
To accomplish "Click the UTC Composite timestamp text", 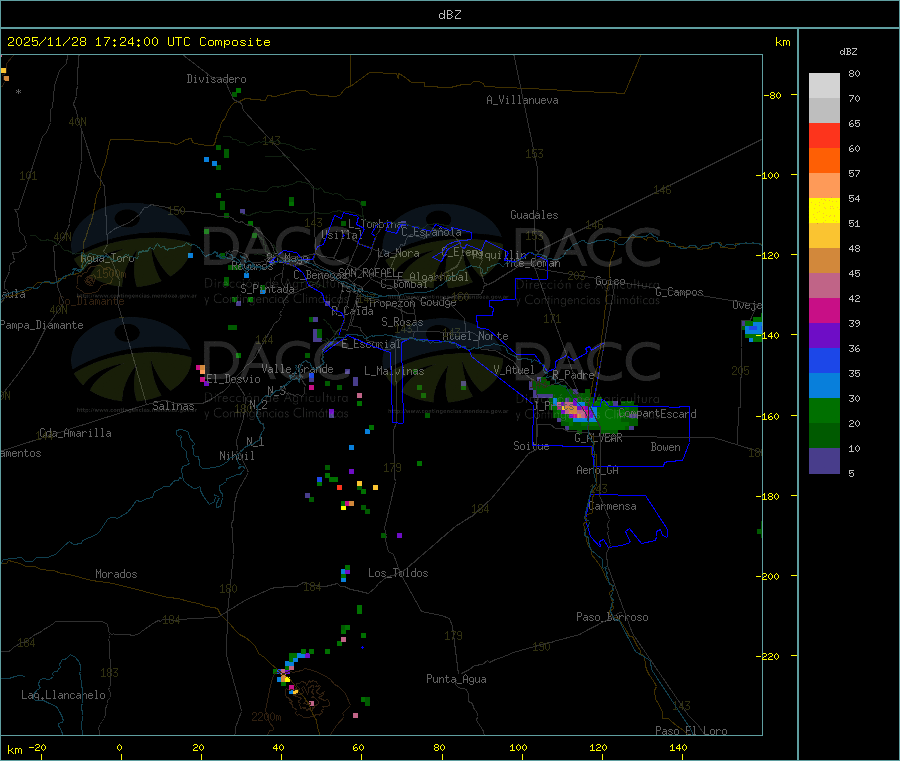I will pos(139,42).
